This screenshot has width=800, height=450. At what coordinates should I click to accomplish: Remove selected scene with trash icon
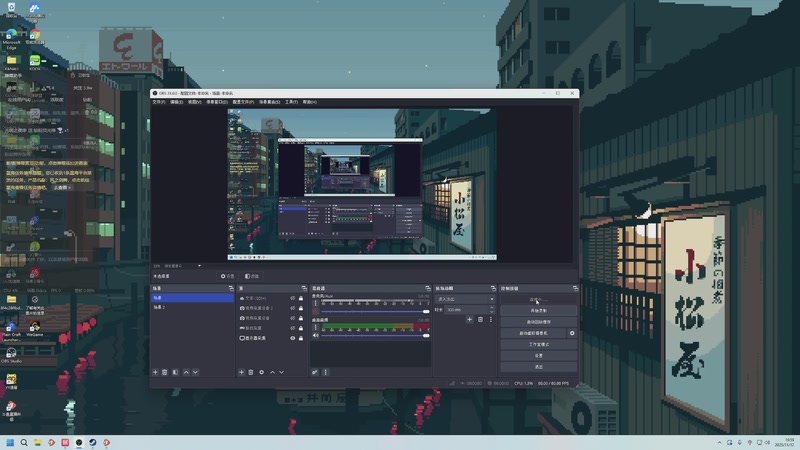pos(165,372)
